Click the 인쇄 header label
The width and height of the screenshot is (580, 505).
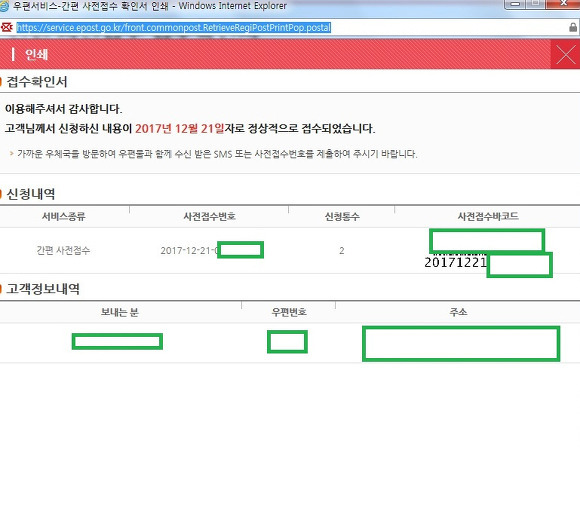pyautogui.click(x=36, y=55)
